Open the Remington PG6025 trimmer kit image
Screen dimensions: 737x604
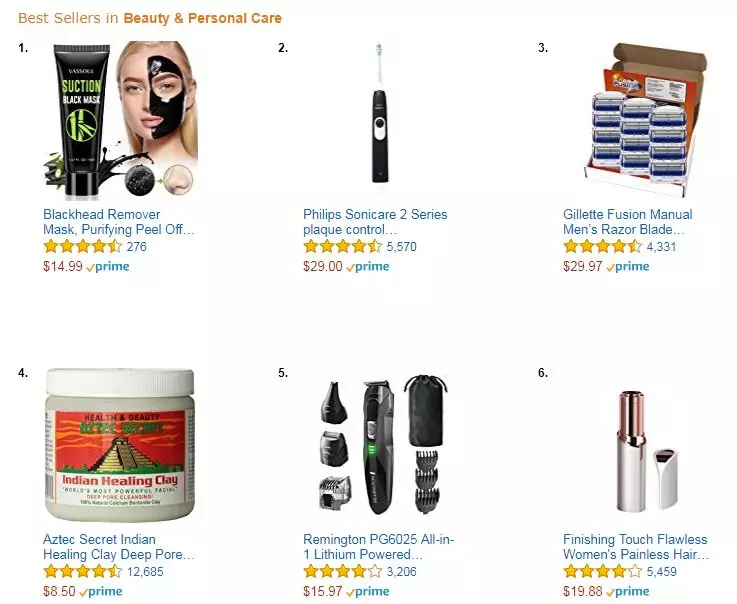pyautogui.click(x=383, y=445)
